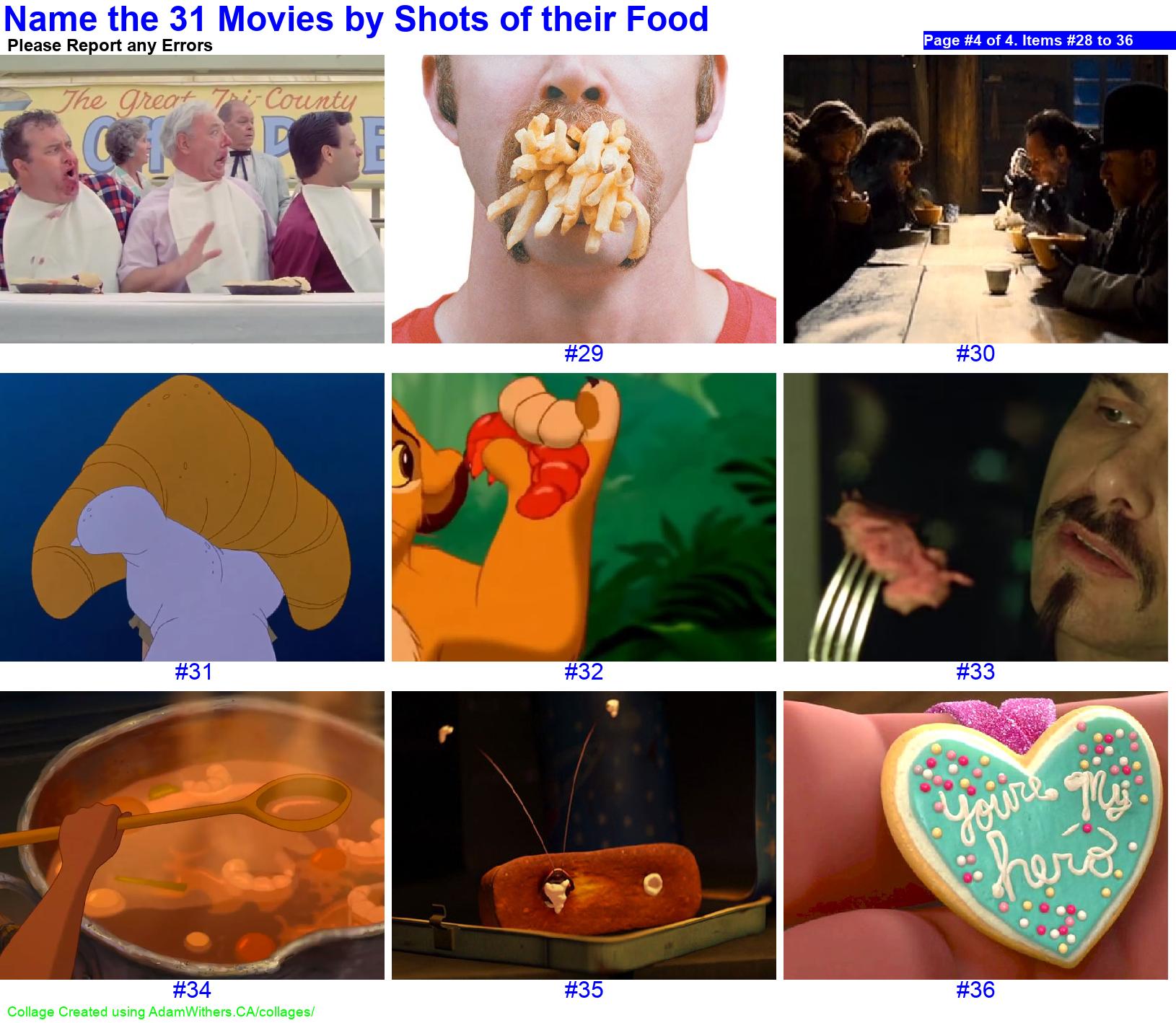This screenshot has height=1023, width=1176.
Task: Click the 'You're My Hero' cookie image
Action: pos(975,835)
